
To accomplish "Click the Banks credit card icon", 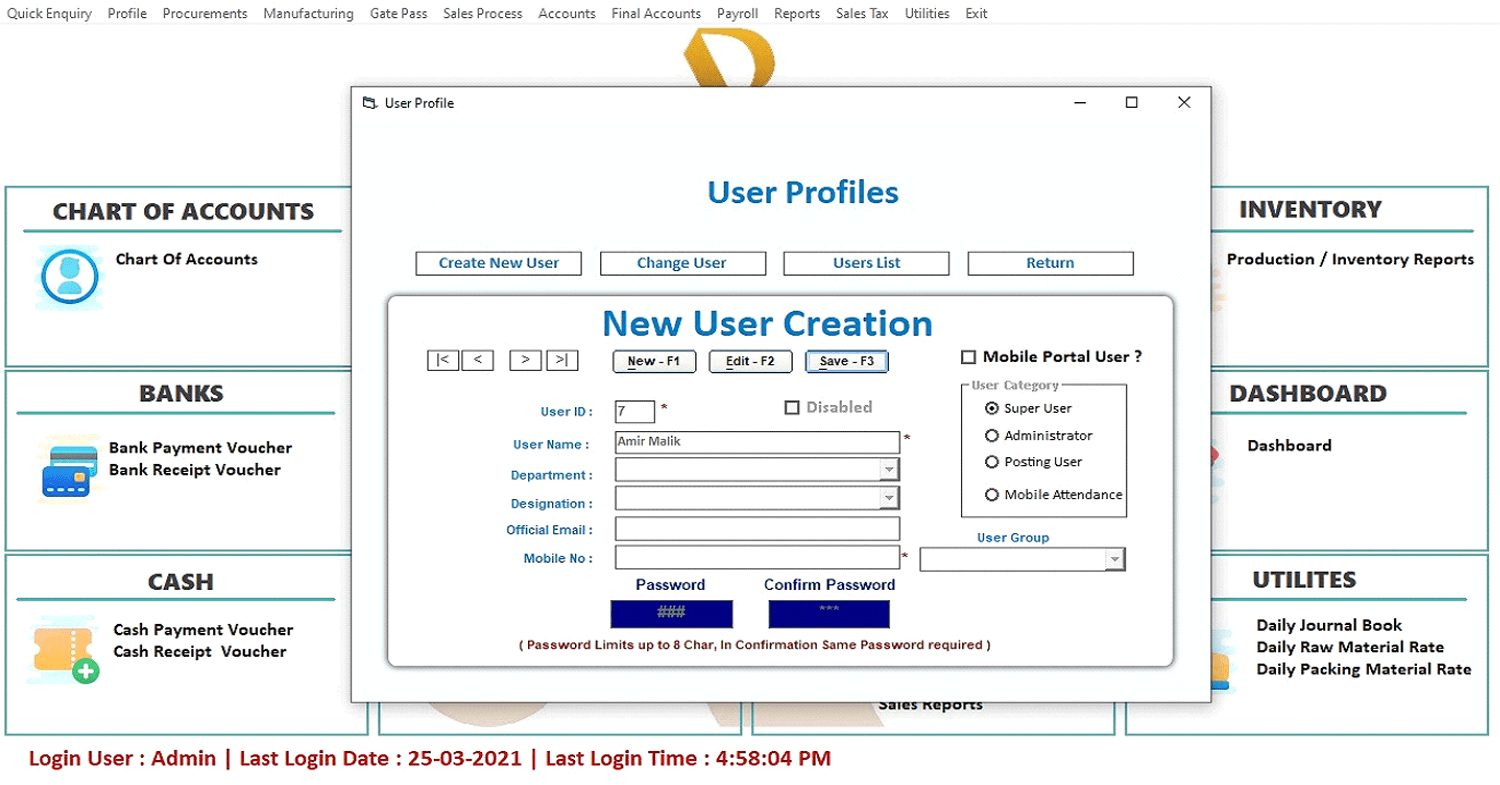I will (x=68, y=470).
